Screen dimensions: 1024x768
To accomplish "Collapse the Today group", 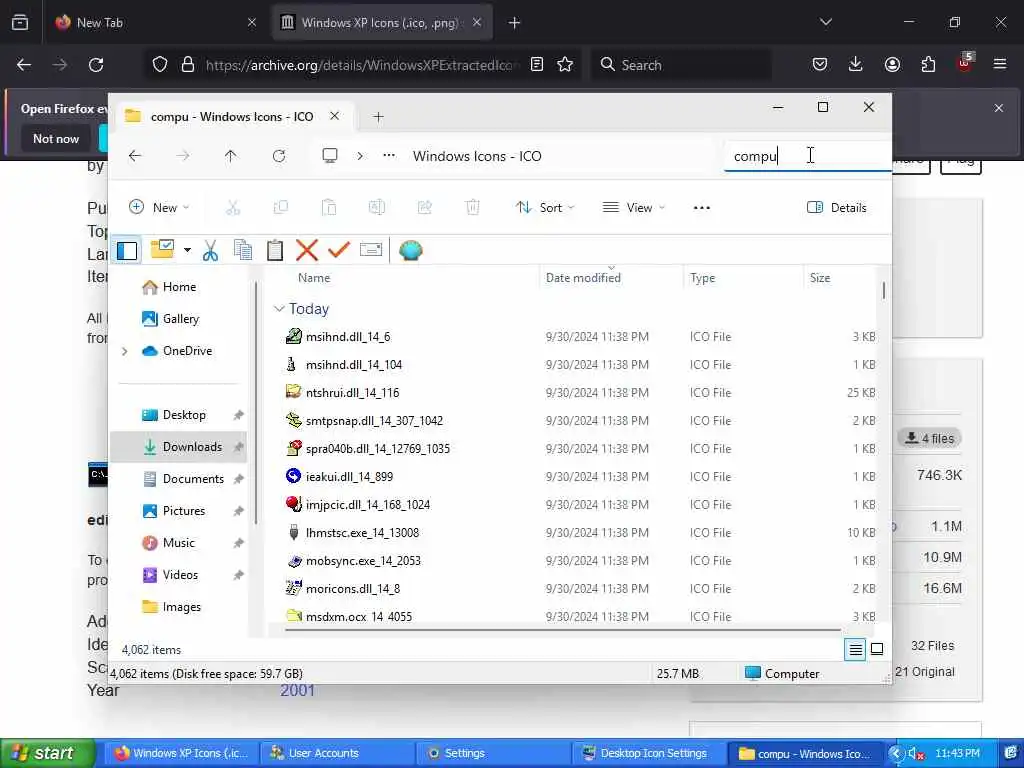I will pos(279,309).
